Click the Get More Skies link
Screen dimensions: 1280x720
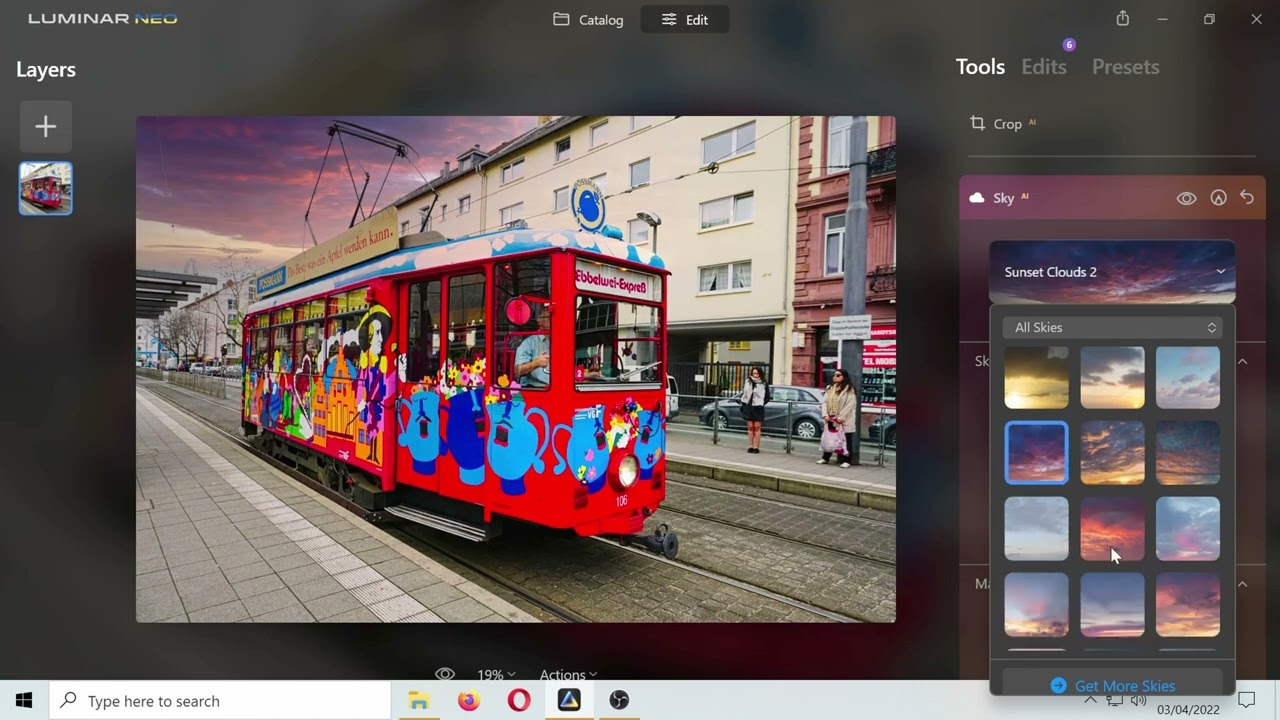click(x=1112, y=686)
